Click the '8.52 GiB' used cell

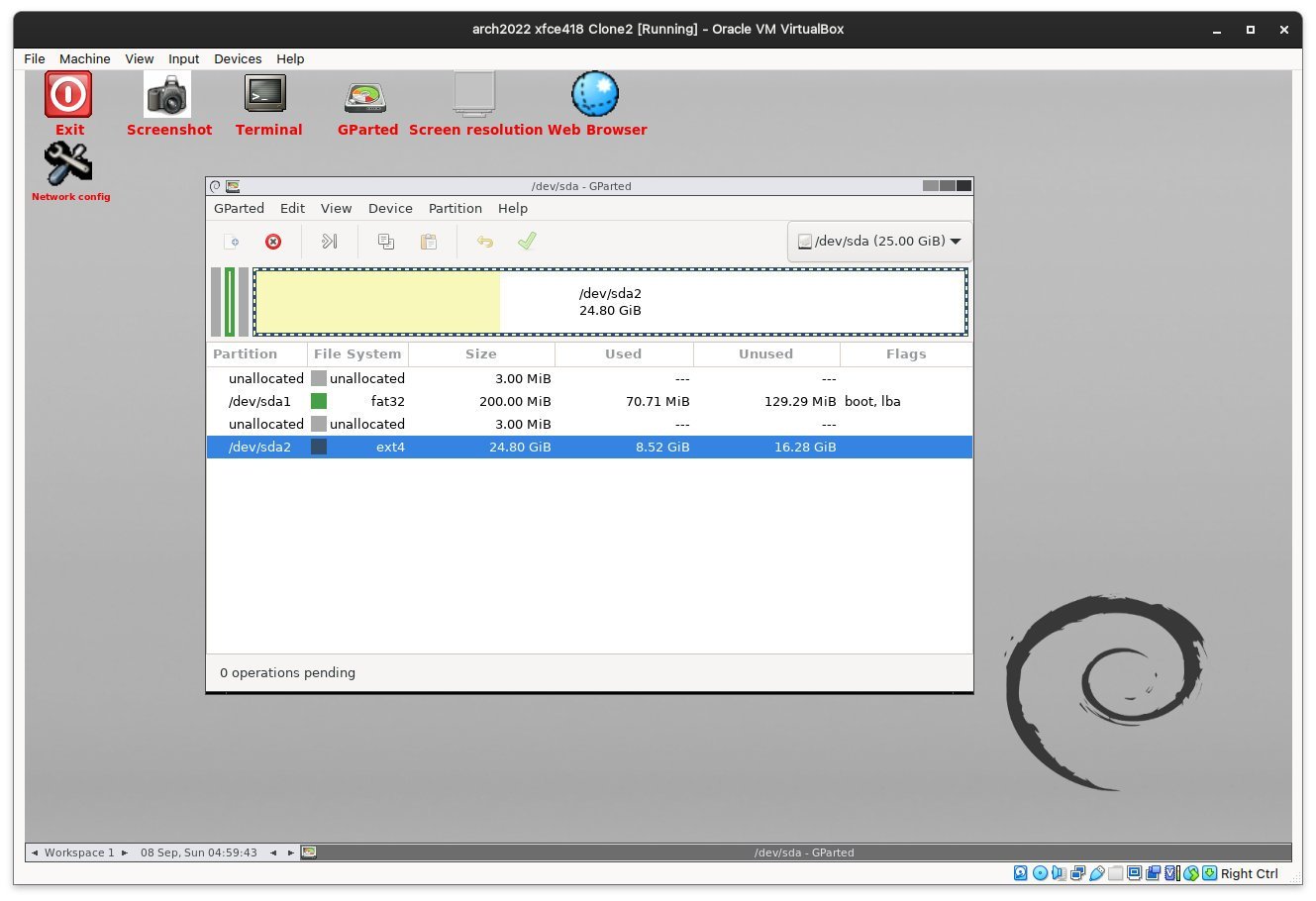662,447
